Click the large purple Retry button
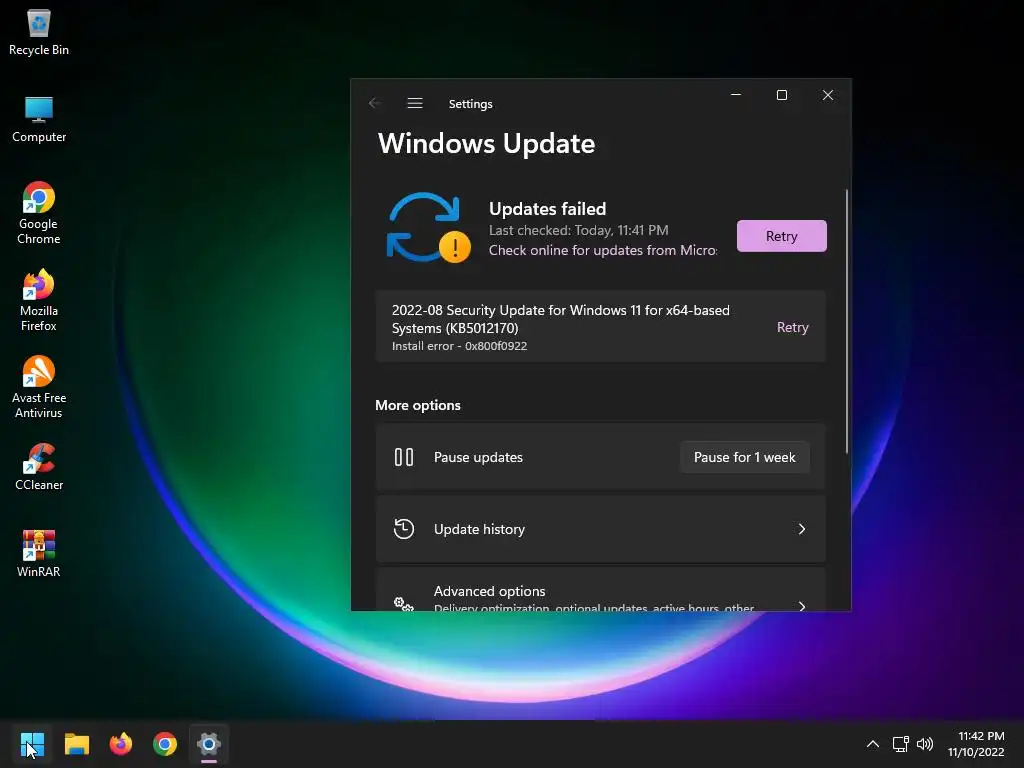The image size is (1024, 768). pos(782,236)
